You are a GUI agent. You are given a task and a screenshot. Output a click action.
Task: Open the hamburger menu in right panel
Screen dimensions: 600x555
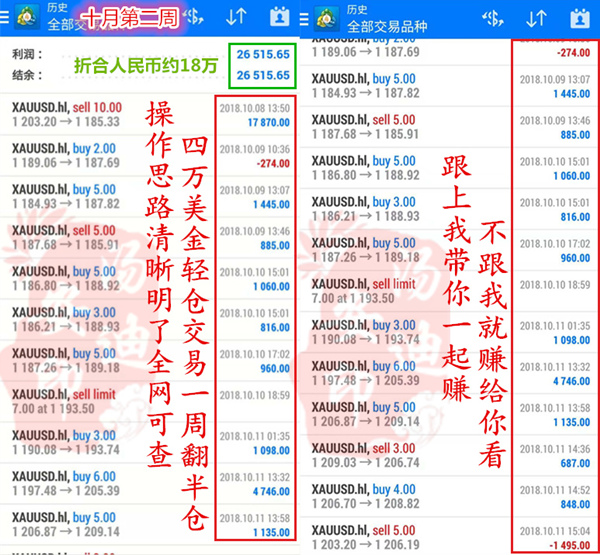(304, 18)
